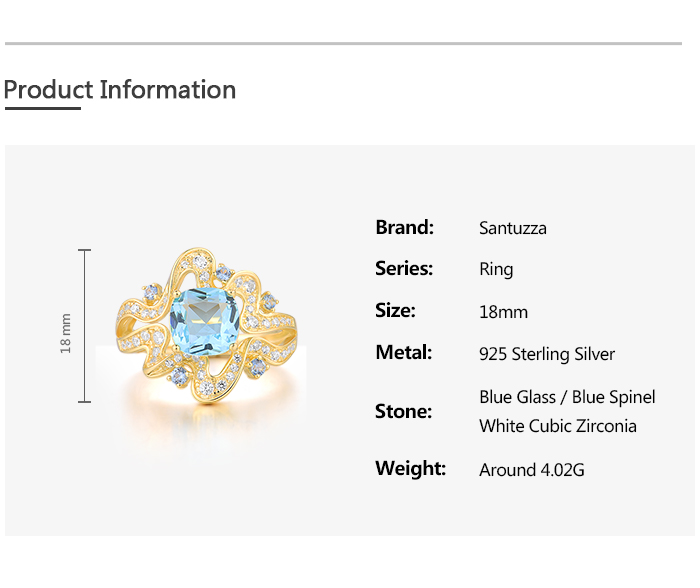Click the gray divider line at top

click(343, 44)
